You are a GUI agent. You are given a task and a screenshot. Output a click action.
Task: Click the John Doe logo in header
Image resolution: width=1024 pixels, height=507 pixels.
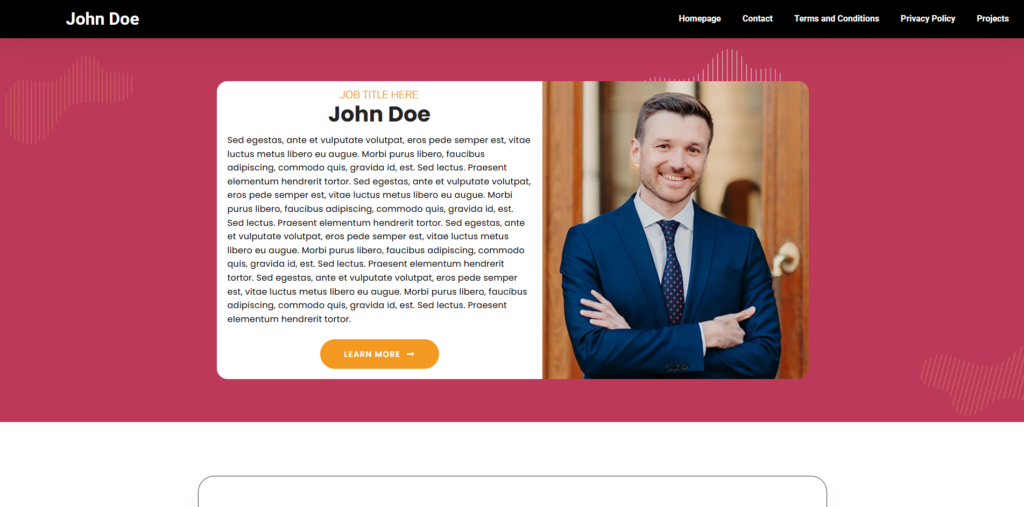pyautogui.click(x=103, y=19)
